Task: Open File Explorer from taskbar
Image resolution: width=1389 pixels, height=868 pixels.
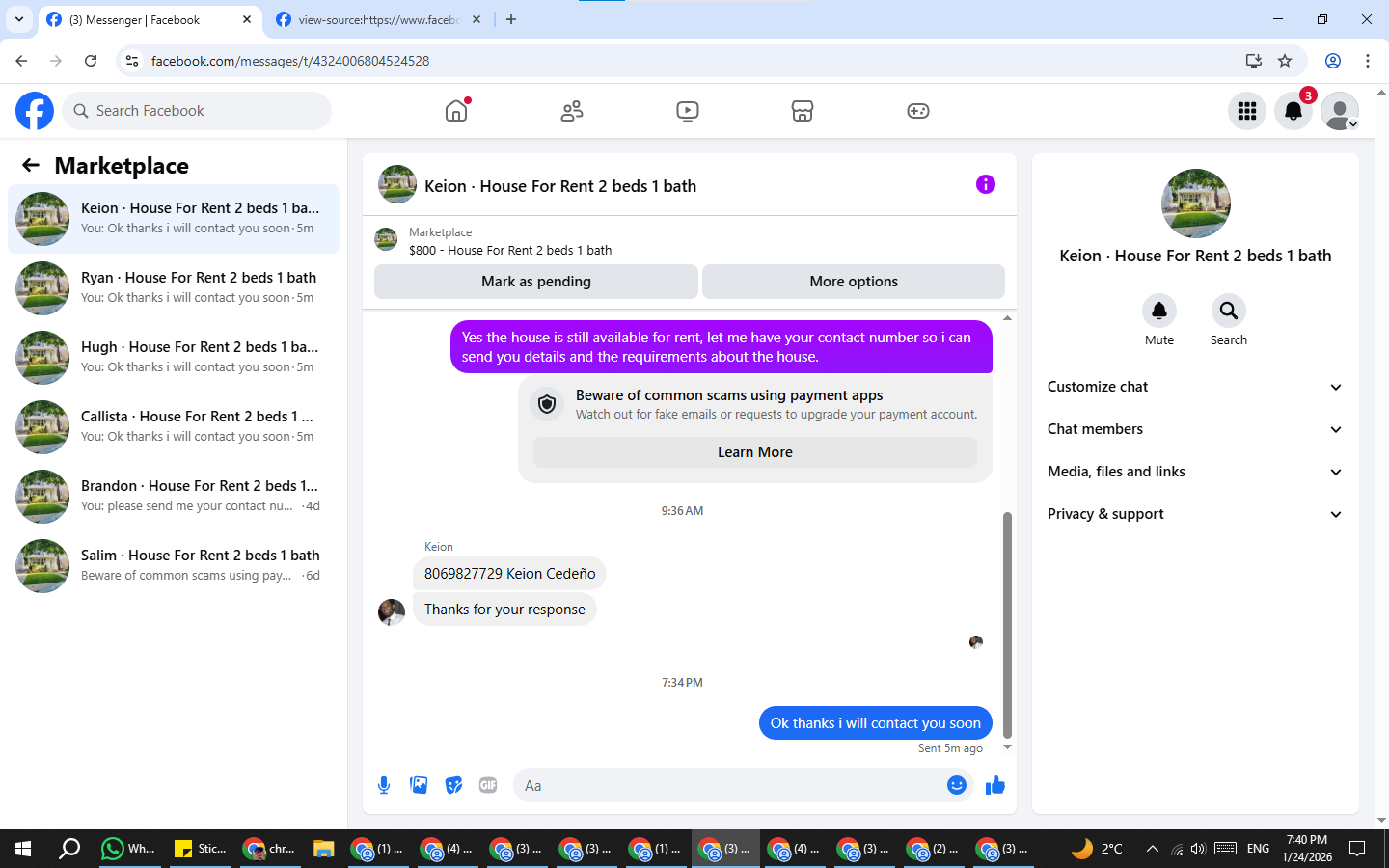Action: tap(323, 849)
